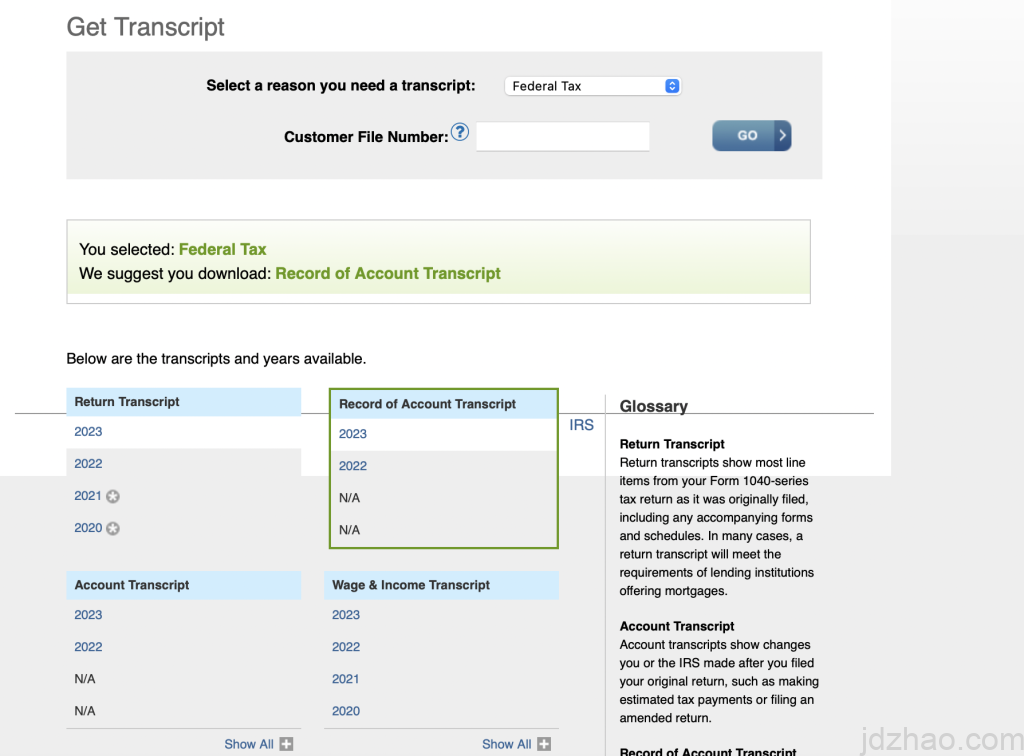Click star icon next to 2021 Return Transcript
This screenshot has width=1024, height=756.
coord(113,497)
